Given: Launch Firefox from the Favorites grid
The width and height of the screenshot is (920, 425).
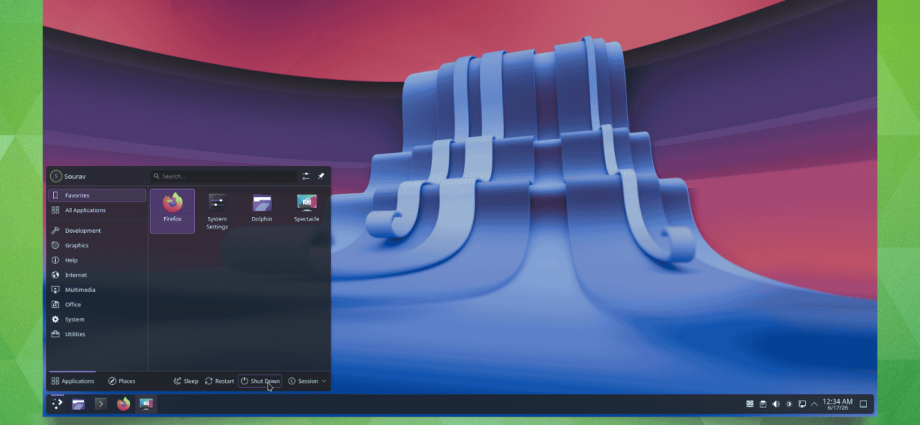Looking at the screenshot, I should [x=172, y=210].
